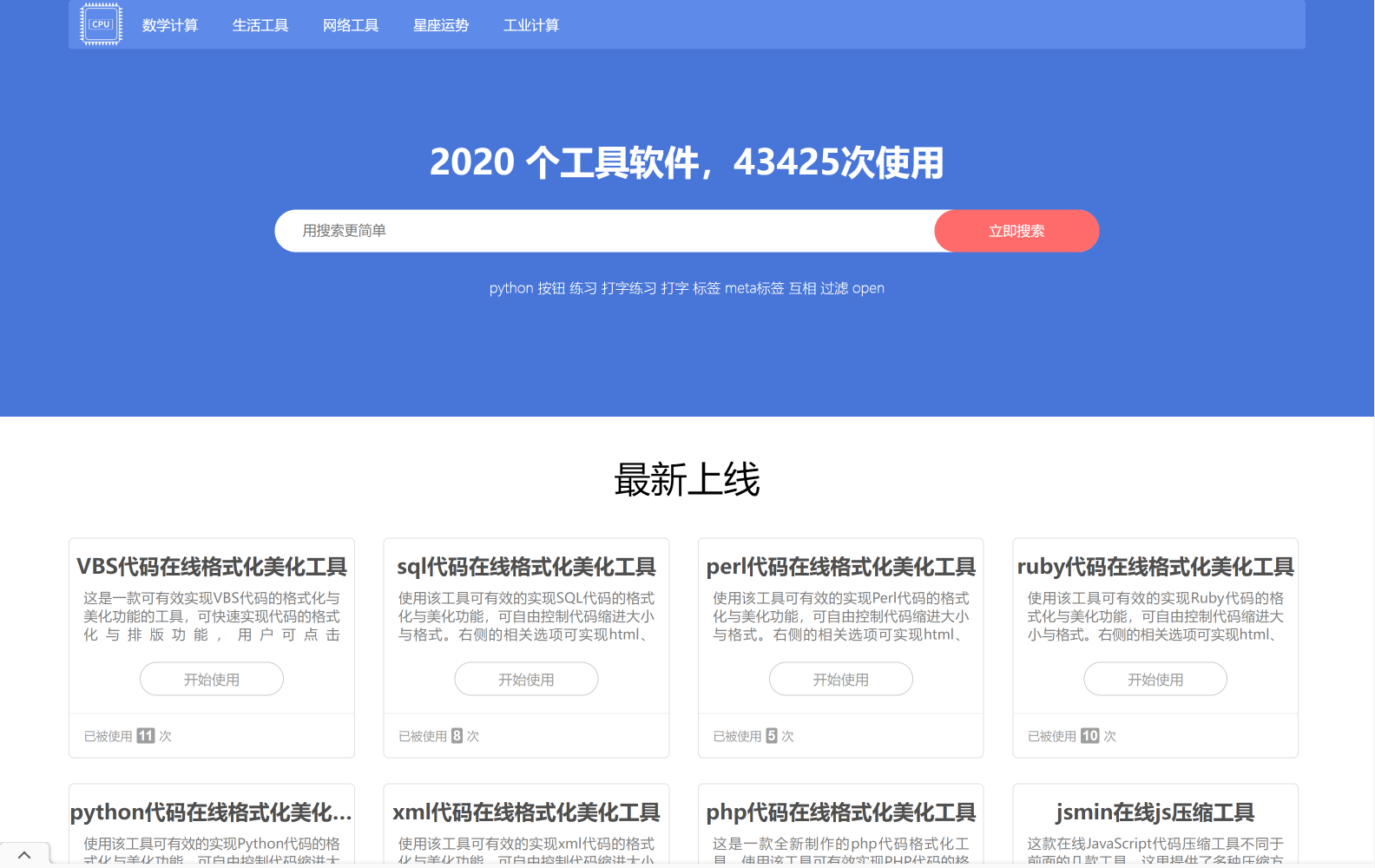Focus the 用搜索更简单 search field

[x=605, y=231]
